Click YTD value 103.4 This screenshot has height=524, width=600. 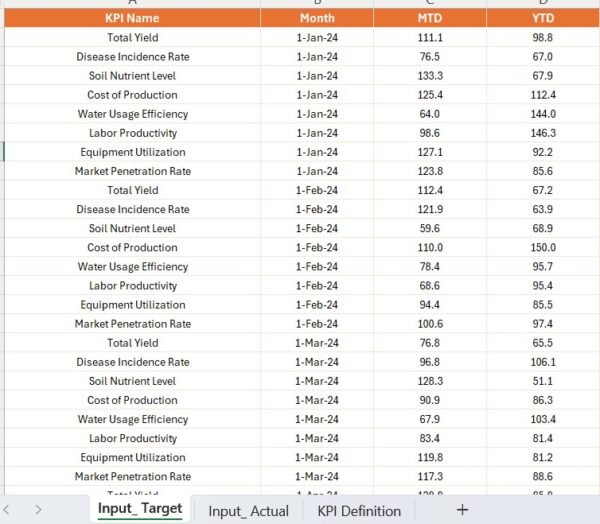pyautogui.click(x=543, y=420)
